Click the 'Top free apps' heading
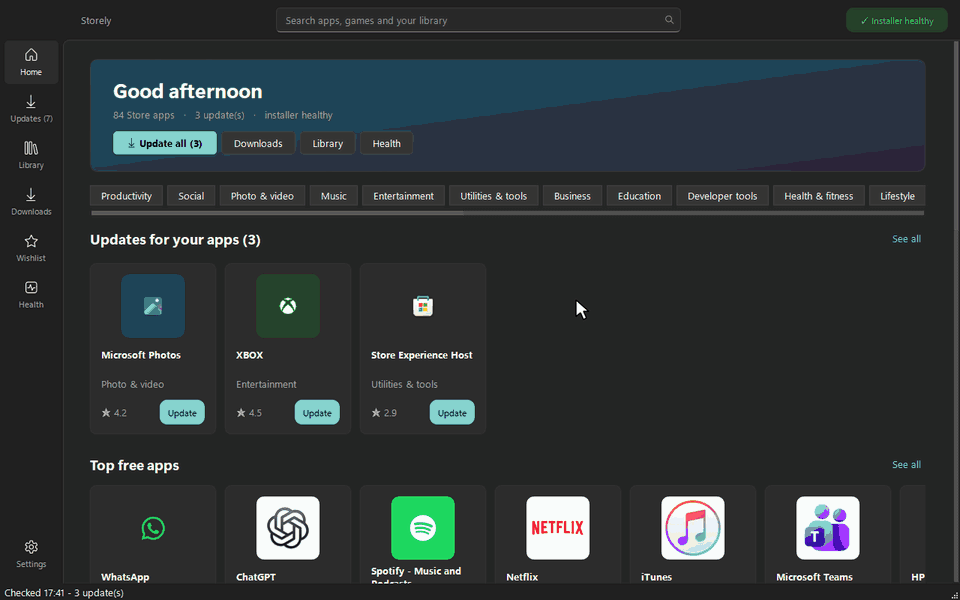The width and height of the screenshot is (960, 600). pyautogui.click(x=135, y=465)
